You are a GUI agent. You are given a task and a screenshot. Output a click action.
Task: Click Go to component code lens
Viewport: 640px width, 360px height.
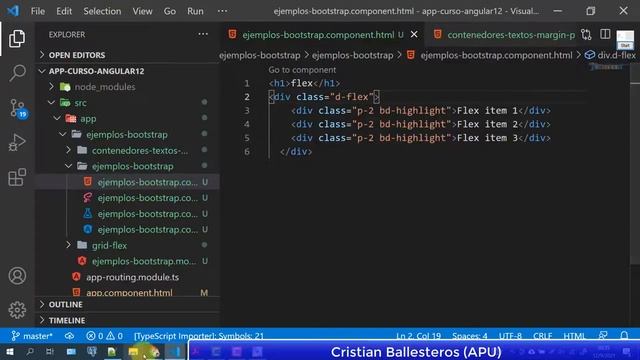click(302, 70)
